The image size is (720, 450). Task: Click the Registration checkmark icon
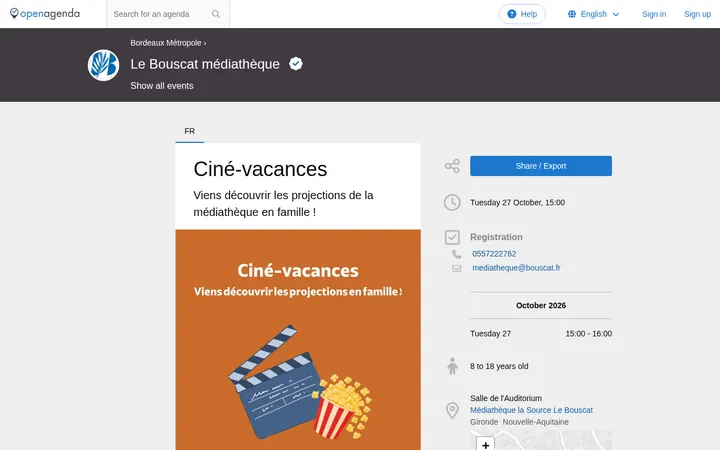(452, 237)
